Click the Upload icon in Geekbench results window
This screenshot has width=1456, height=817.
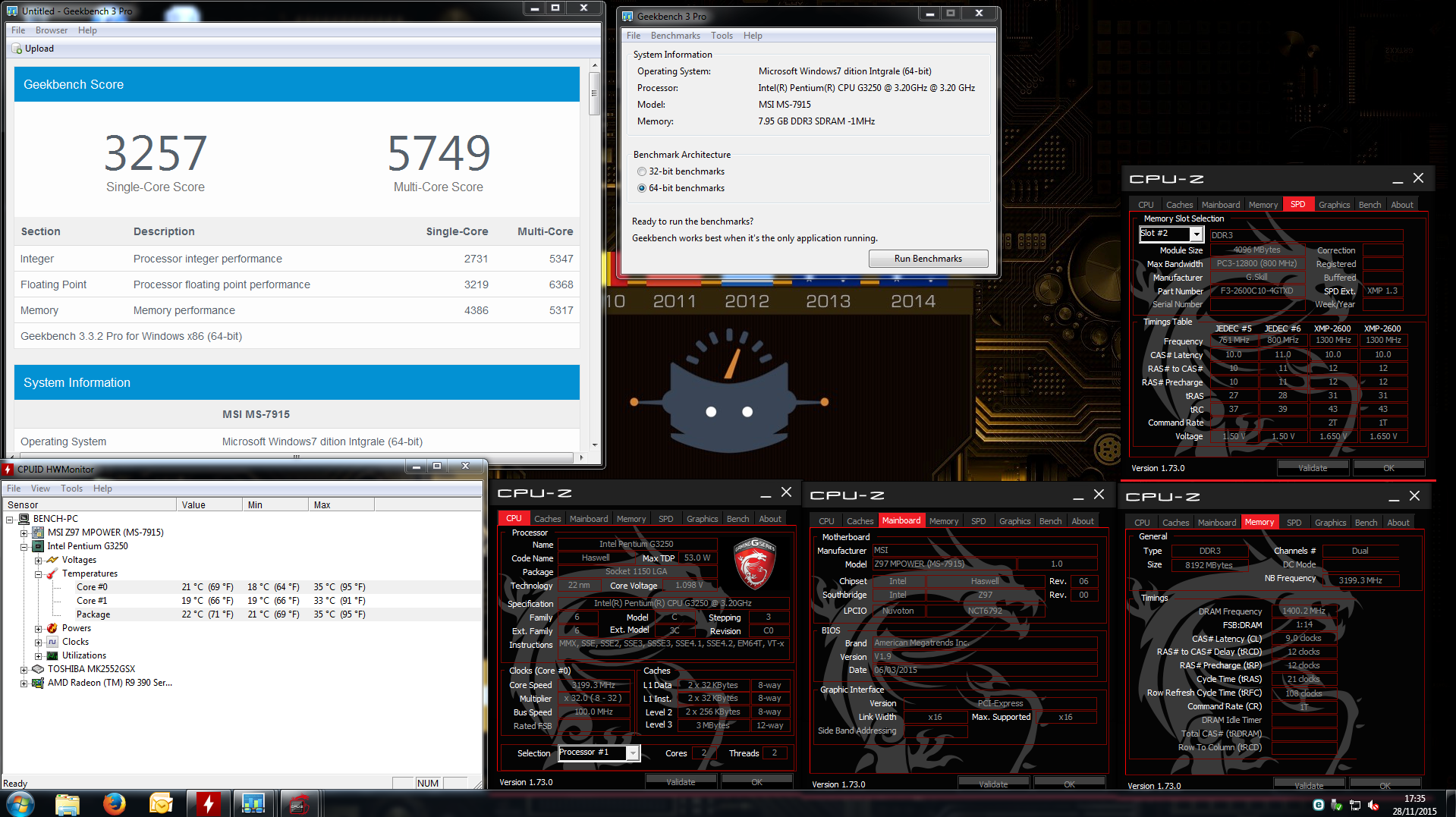pyautogui.click(x=17, y=49)
